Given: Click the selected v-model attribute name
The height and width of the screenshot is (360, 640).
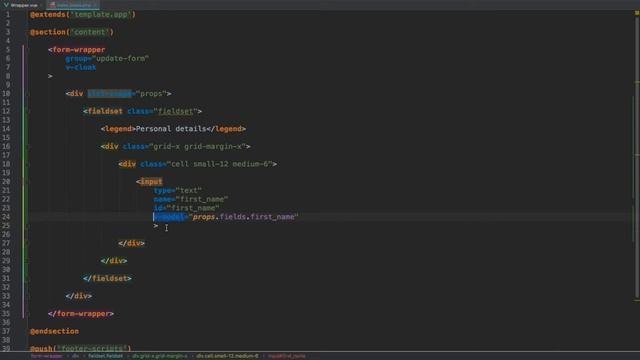Looking at the screenshot, I should [169, 217].
